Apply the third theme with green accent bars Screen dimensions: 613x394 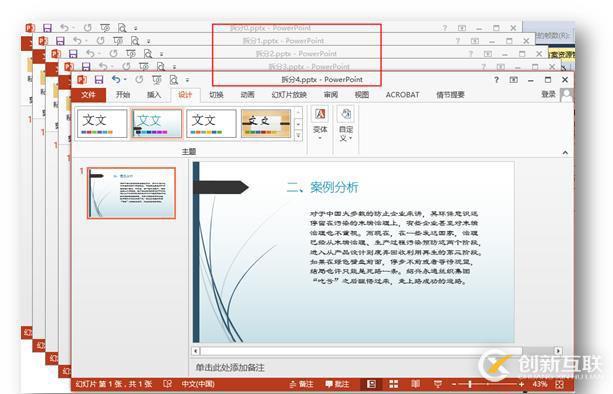pyautogui.click(x=211, y=123)
